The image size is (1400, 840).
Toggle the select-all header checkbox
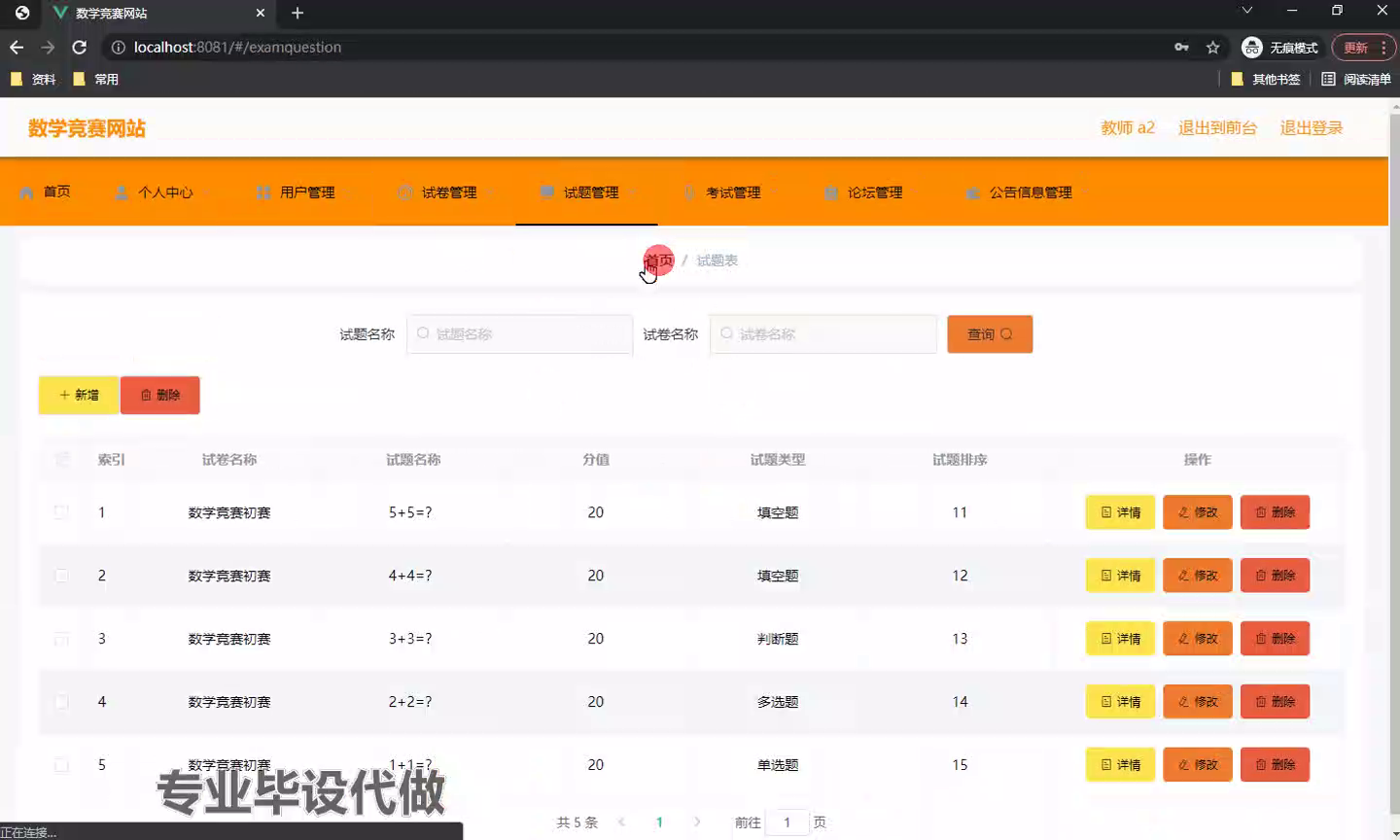pos(61,459)
